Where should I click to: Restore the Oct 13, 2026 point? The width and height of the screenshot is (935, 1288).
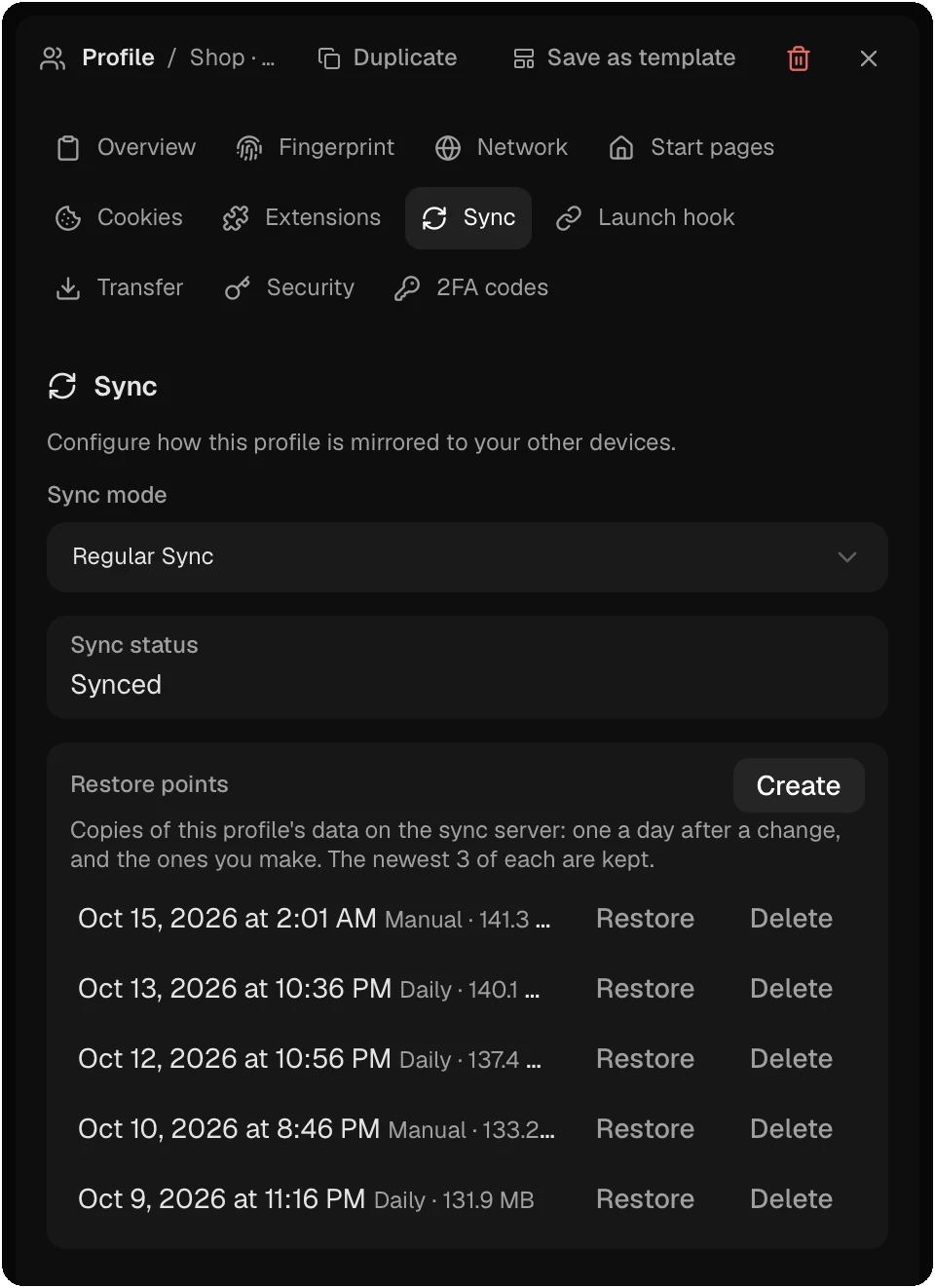click(x=645, y=989)
